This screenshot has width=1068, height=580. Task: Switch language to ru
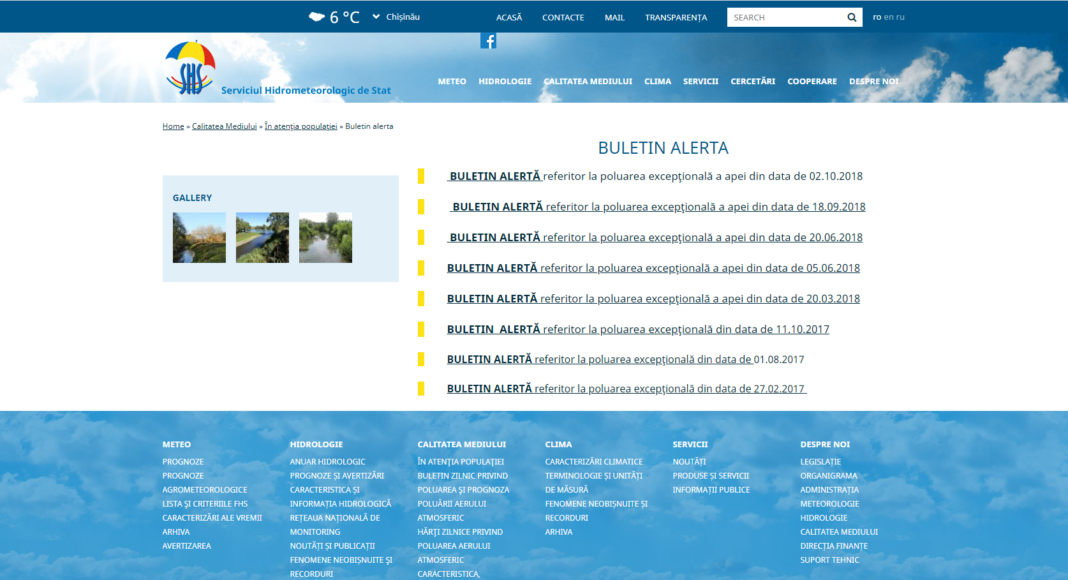click(x=900, y=17)
